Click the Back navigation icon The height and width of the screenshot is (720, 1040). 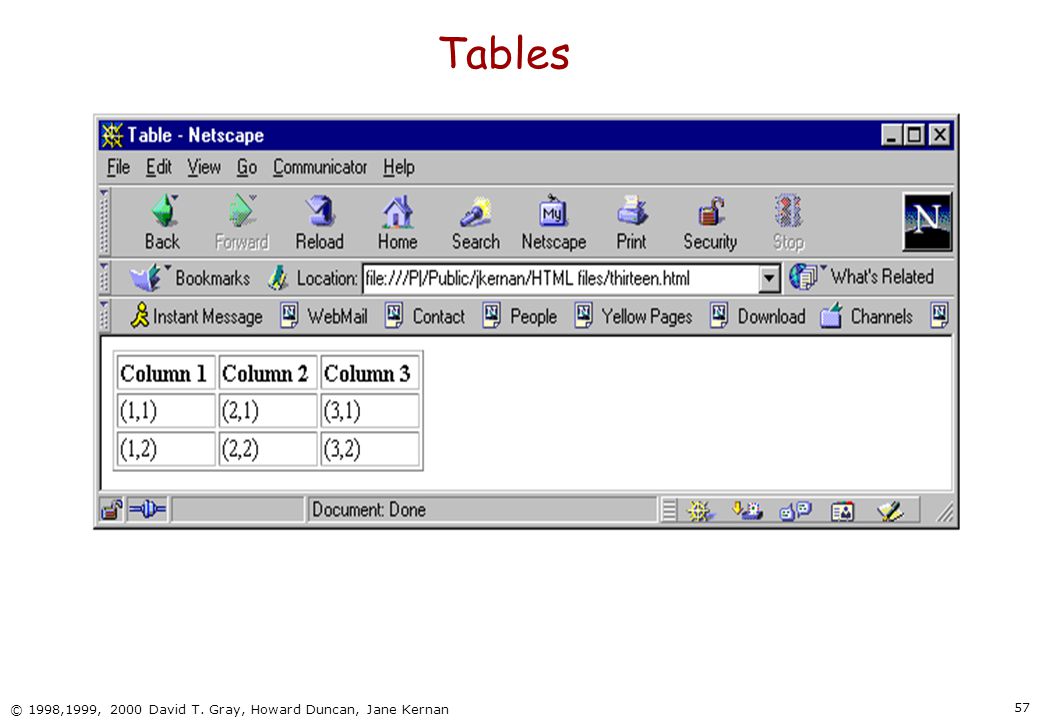coord(164,211)
